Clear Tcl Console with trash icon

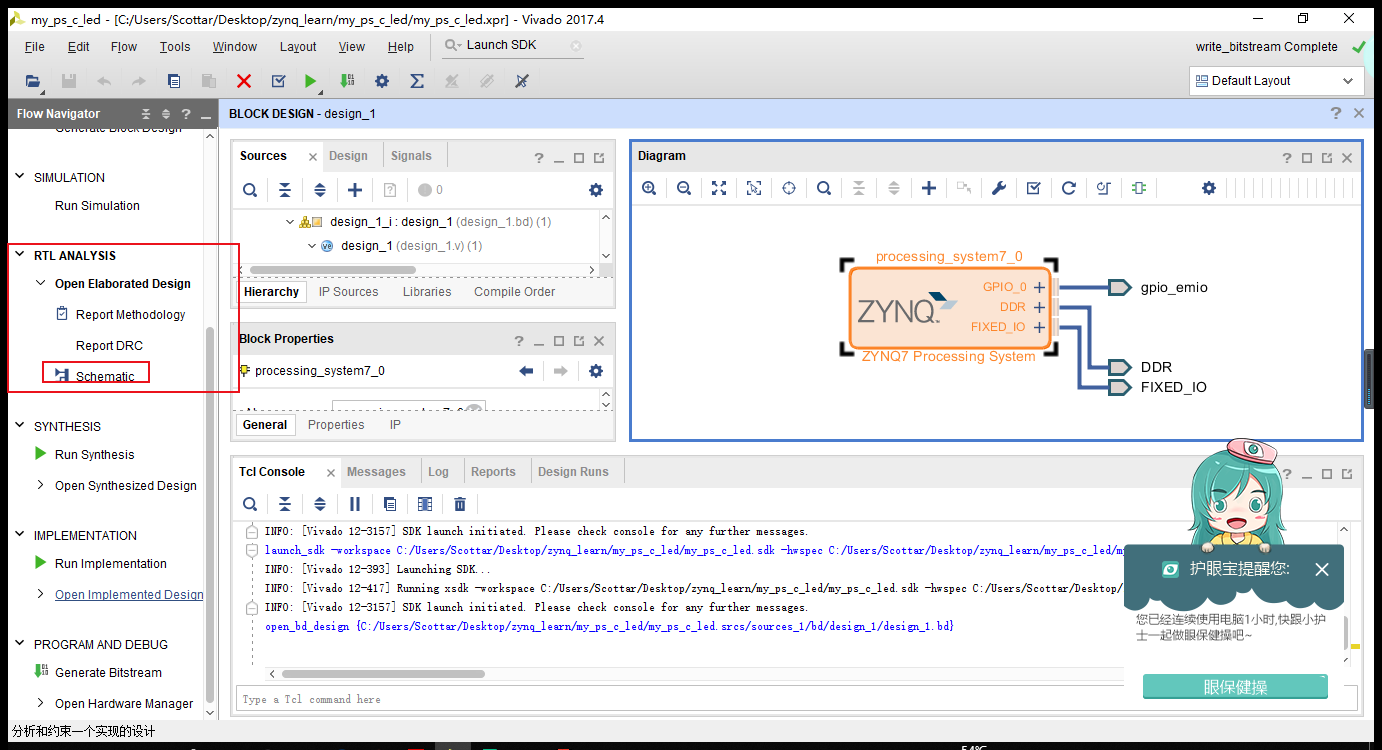pos(460,504)
